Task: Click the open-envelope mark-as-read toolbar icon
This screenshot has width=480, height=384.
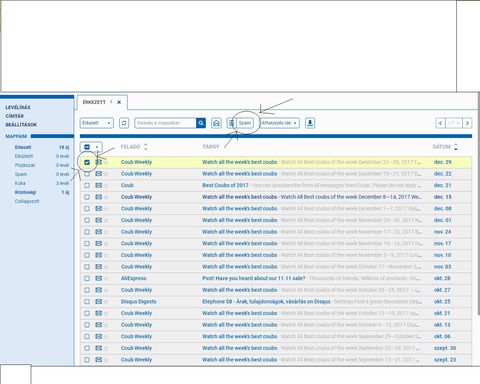Action: point(216,123)
